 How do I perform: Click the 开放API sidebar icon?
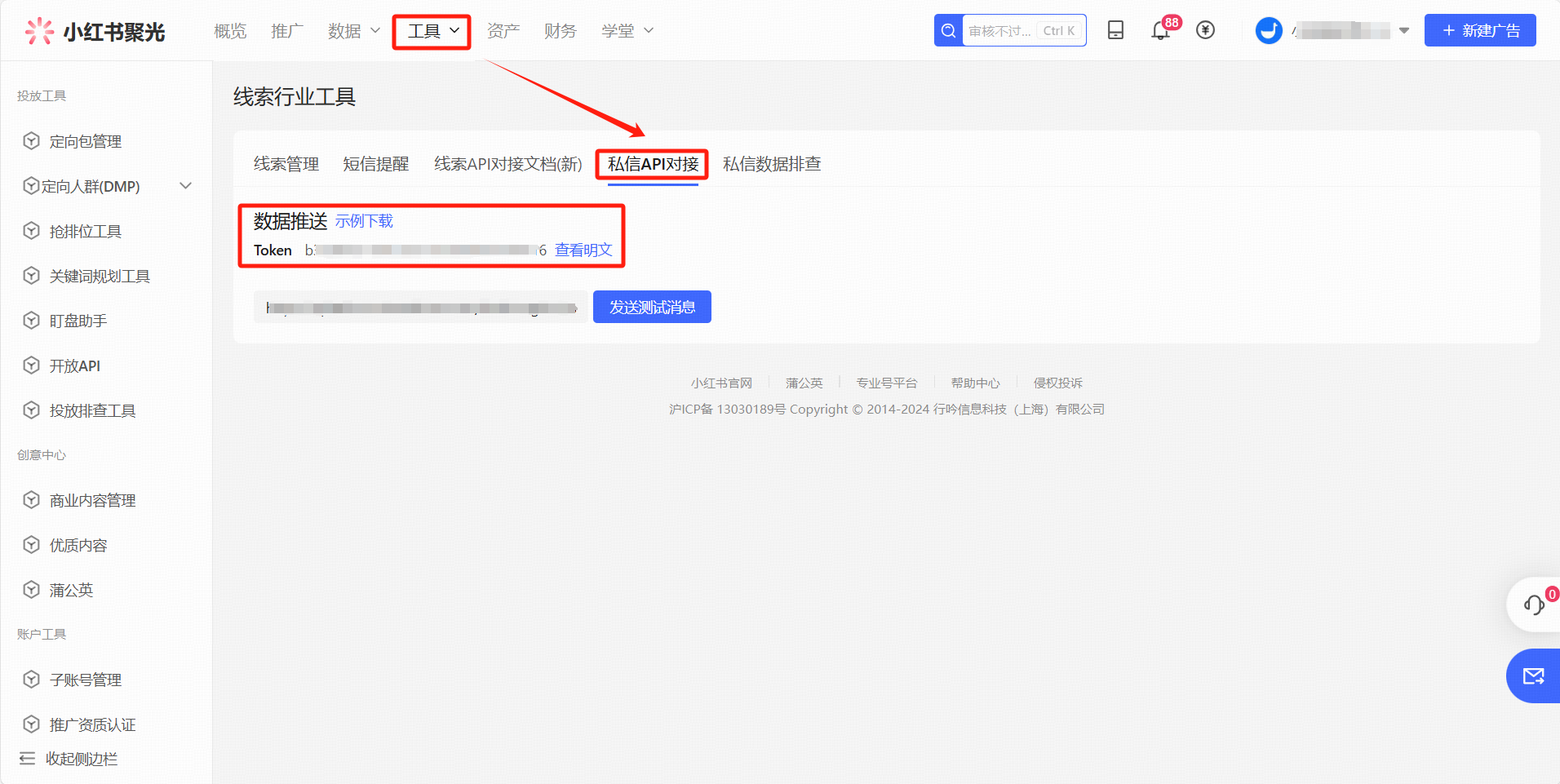point(31,365)
